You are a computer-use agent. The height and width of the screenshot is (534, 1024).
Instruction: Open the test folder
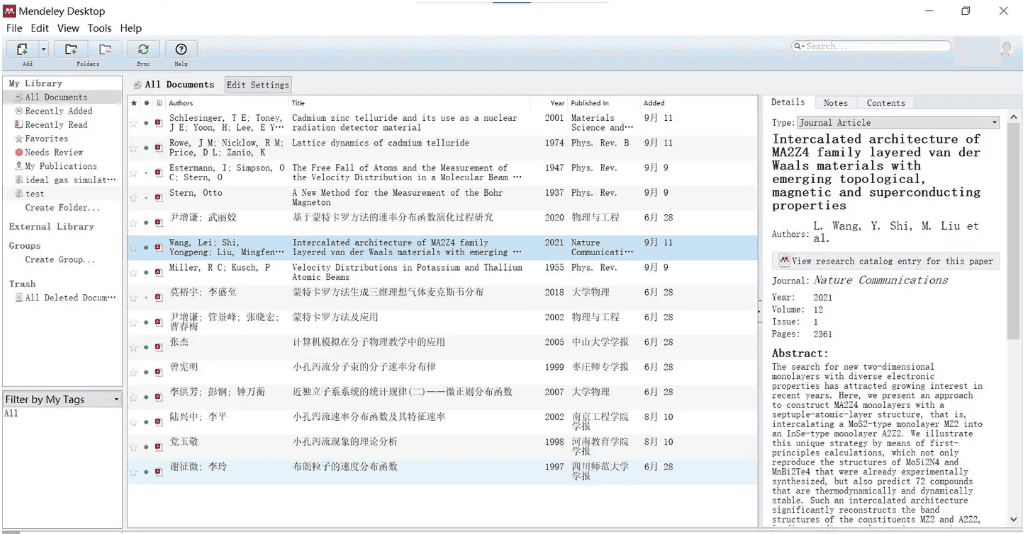click(x=35, y=194)
